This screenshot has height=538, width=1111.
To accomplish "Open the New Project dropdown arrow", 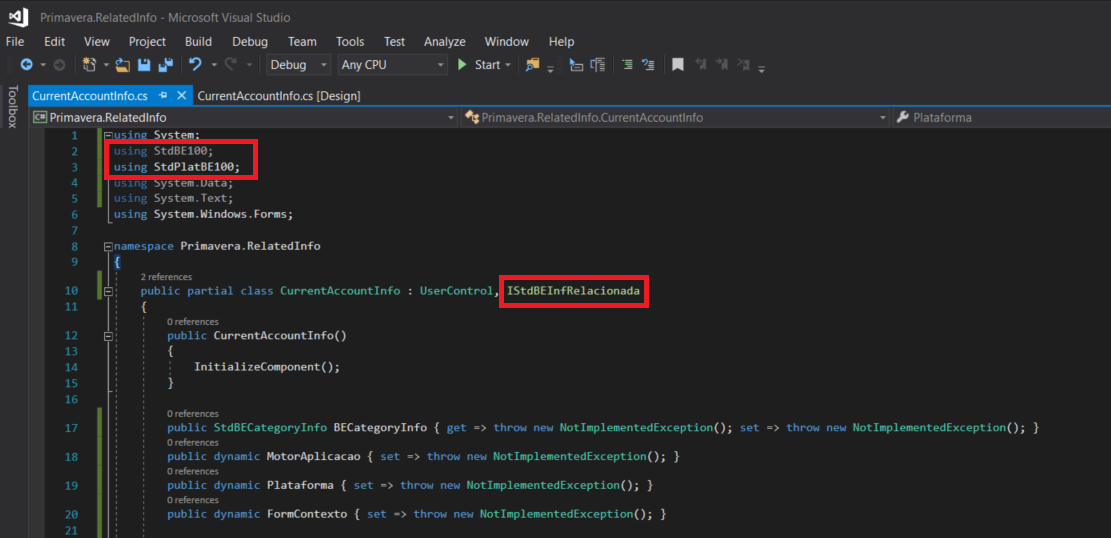I will [x=106, y=65].
